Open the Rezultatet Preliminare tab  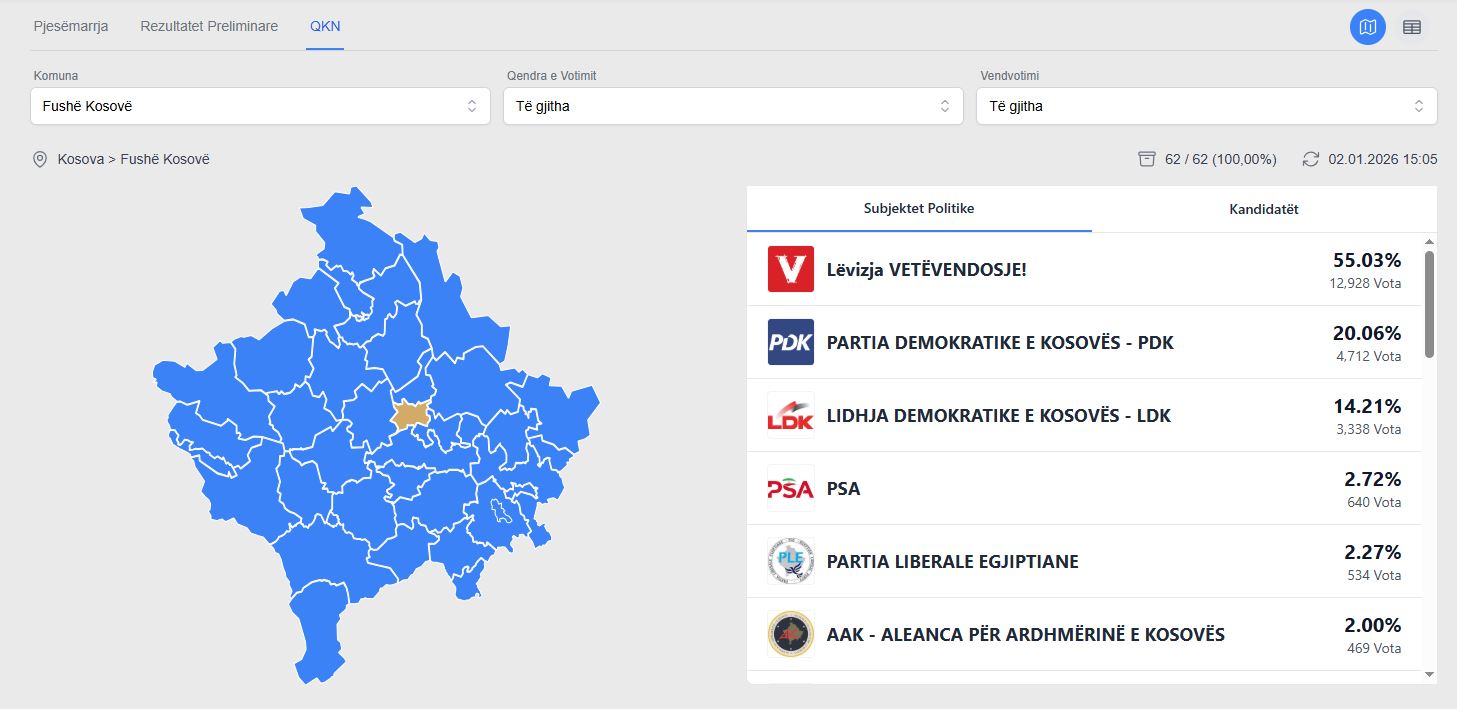209,26
